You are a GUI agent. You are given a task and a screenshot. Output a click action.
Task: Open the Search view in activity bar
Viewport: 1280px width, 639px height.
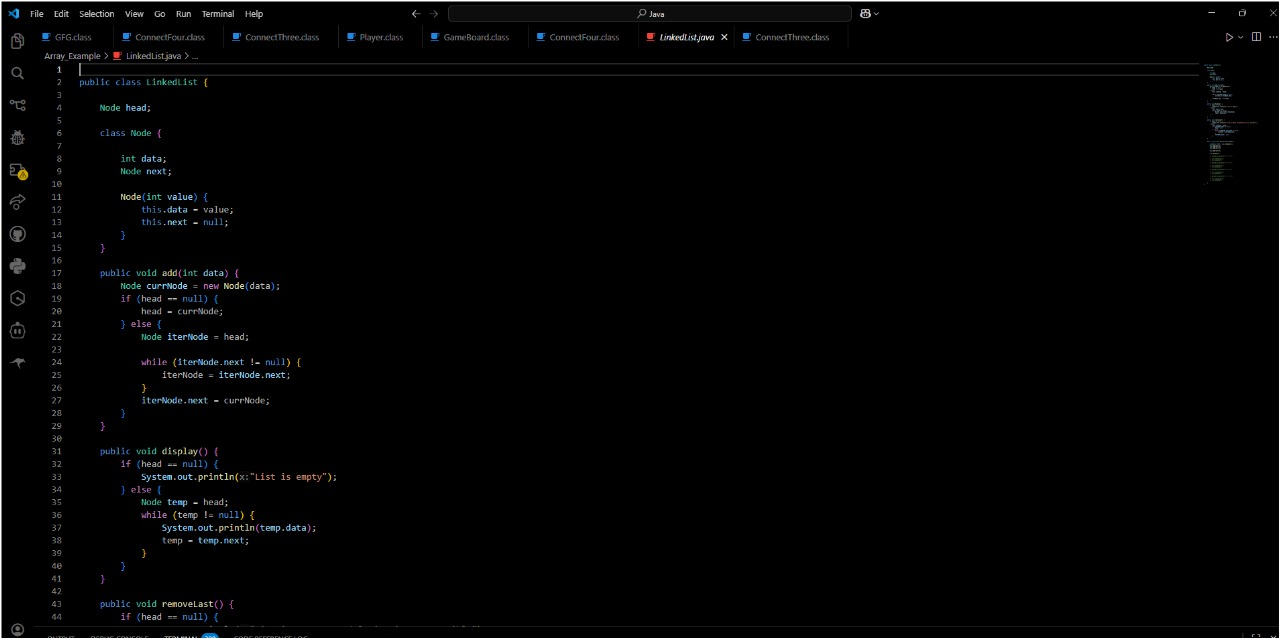click(x=17, y=73)
